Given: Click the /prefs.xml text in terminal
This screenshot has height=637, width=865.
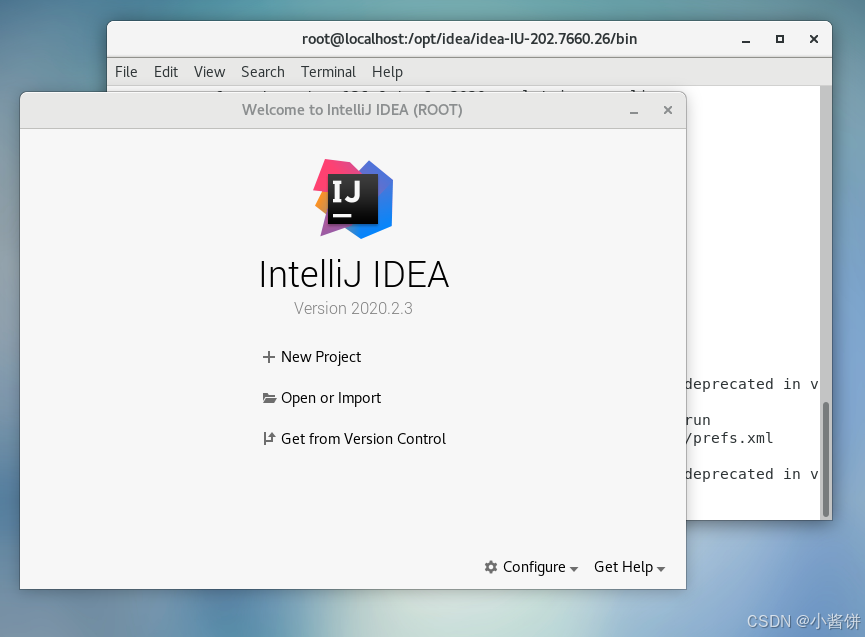Looking at the screenshot, I should [x=729, y=438].
